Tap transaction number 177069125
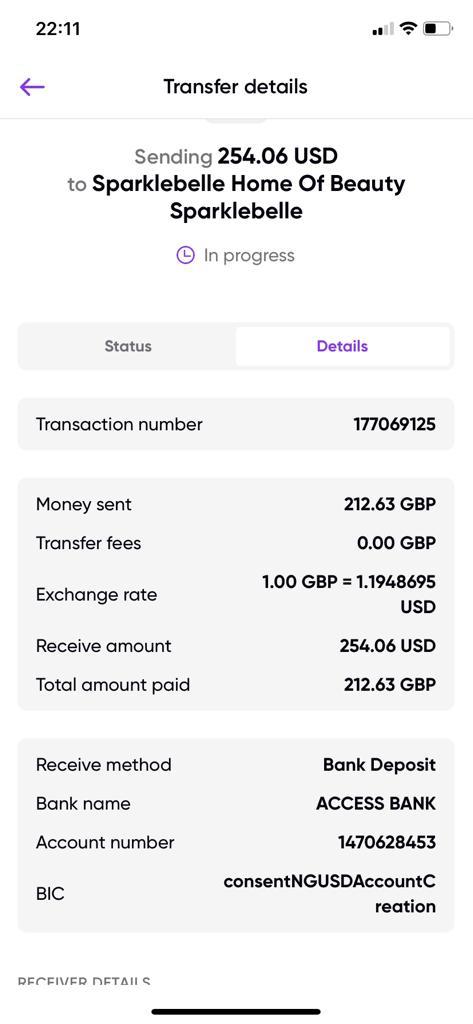 pos(395,424)
